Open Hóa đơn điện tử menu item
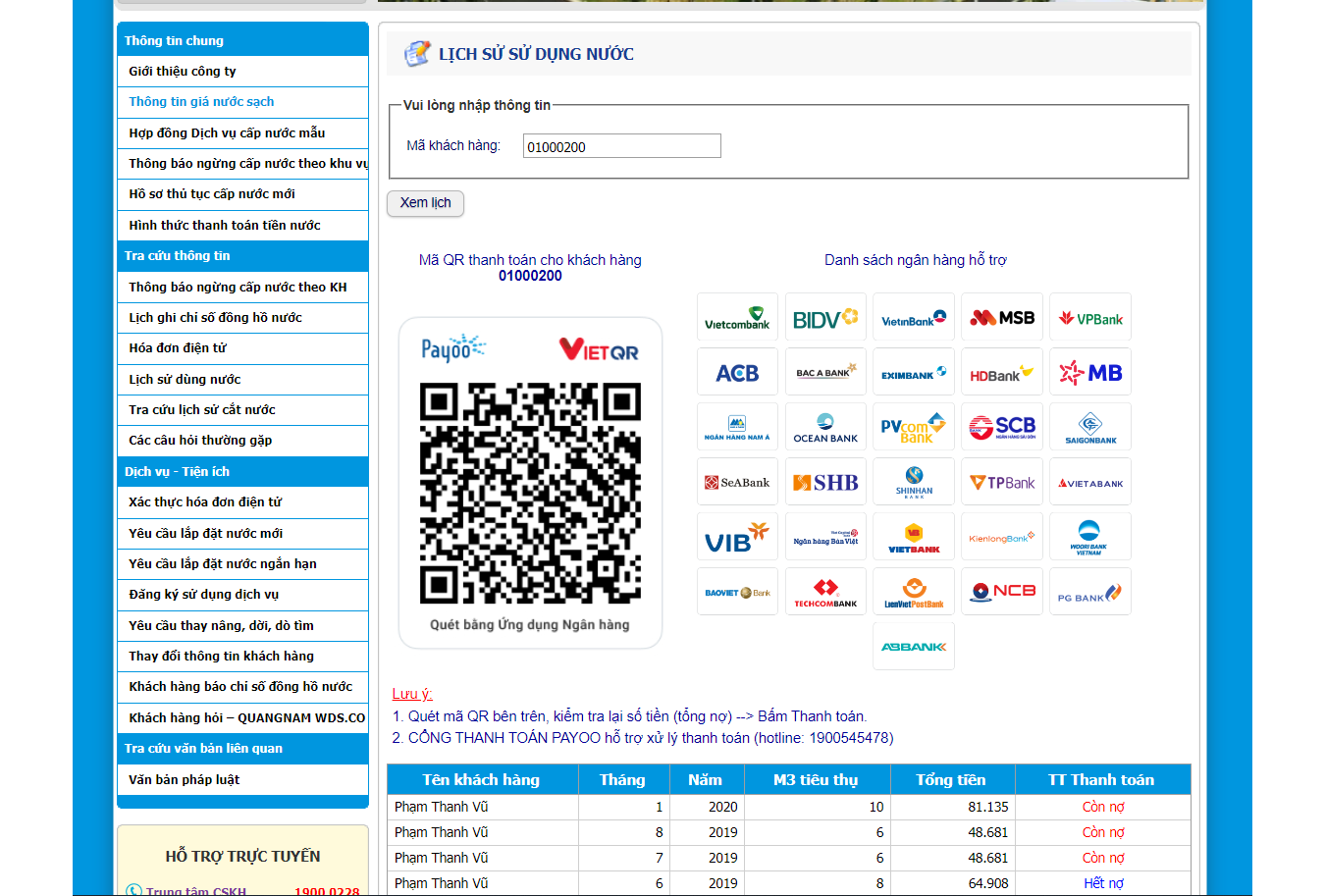1325x896 pixels. click(178, 348)
